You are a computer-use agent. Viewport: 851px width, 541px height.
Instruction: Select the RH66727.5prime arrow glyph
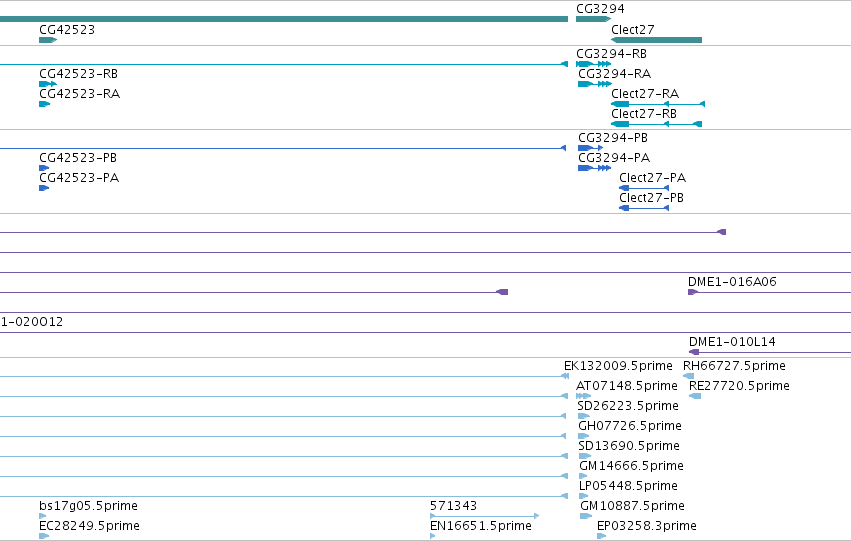click(688, 376)
